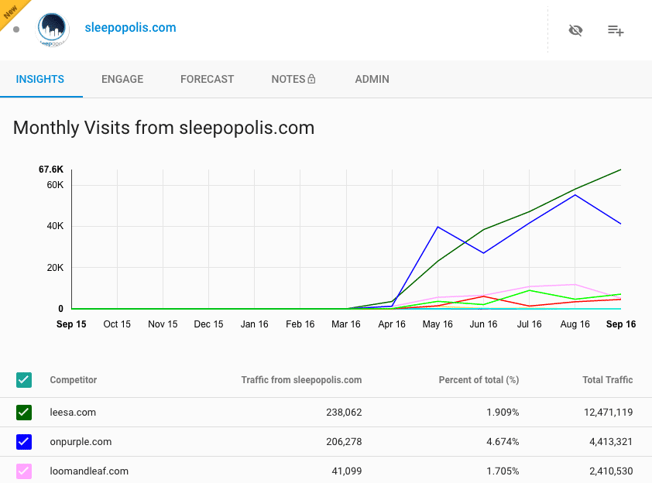Viewport: 652px width, 483px height.
Task: Click the 12,471,119 total traffic value
Action: coord(608,412)
